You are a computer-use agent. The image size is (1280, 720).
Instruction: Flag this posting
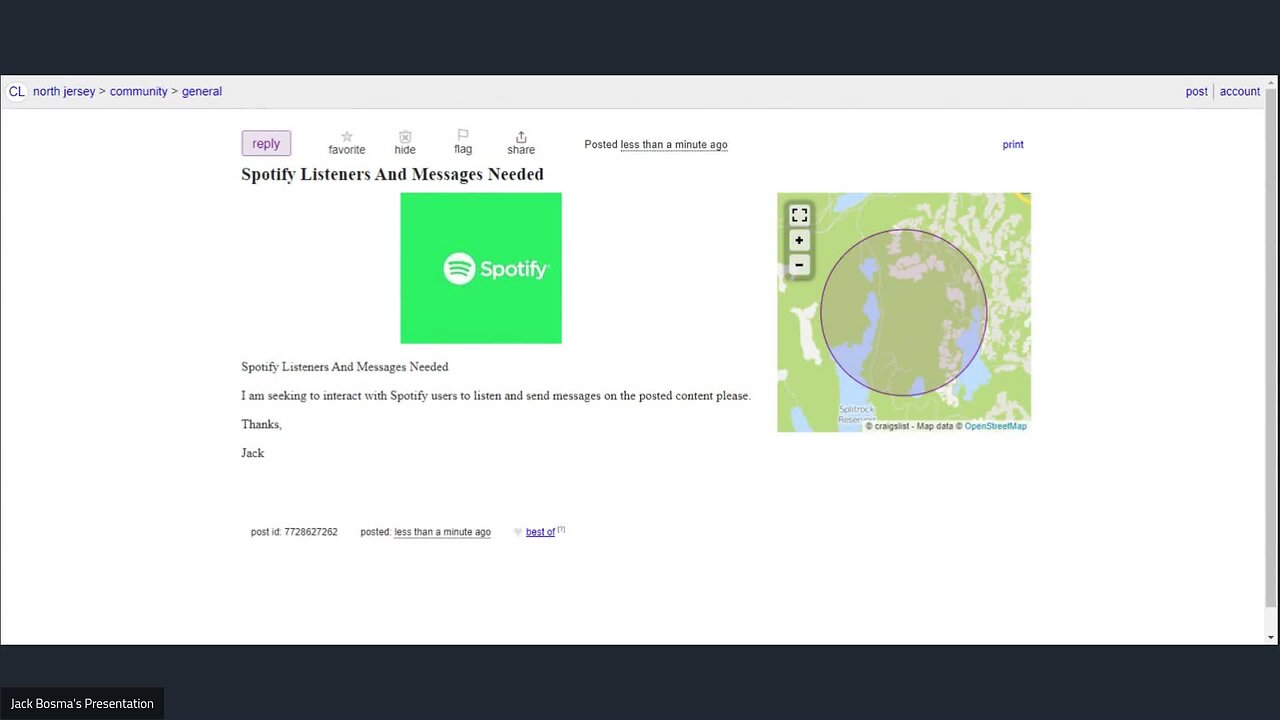[463, 142]
